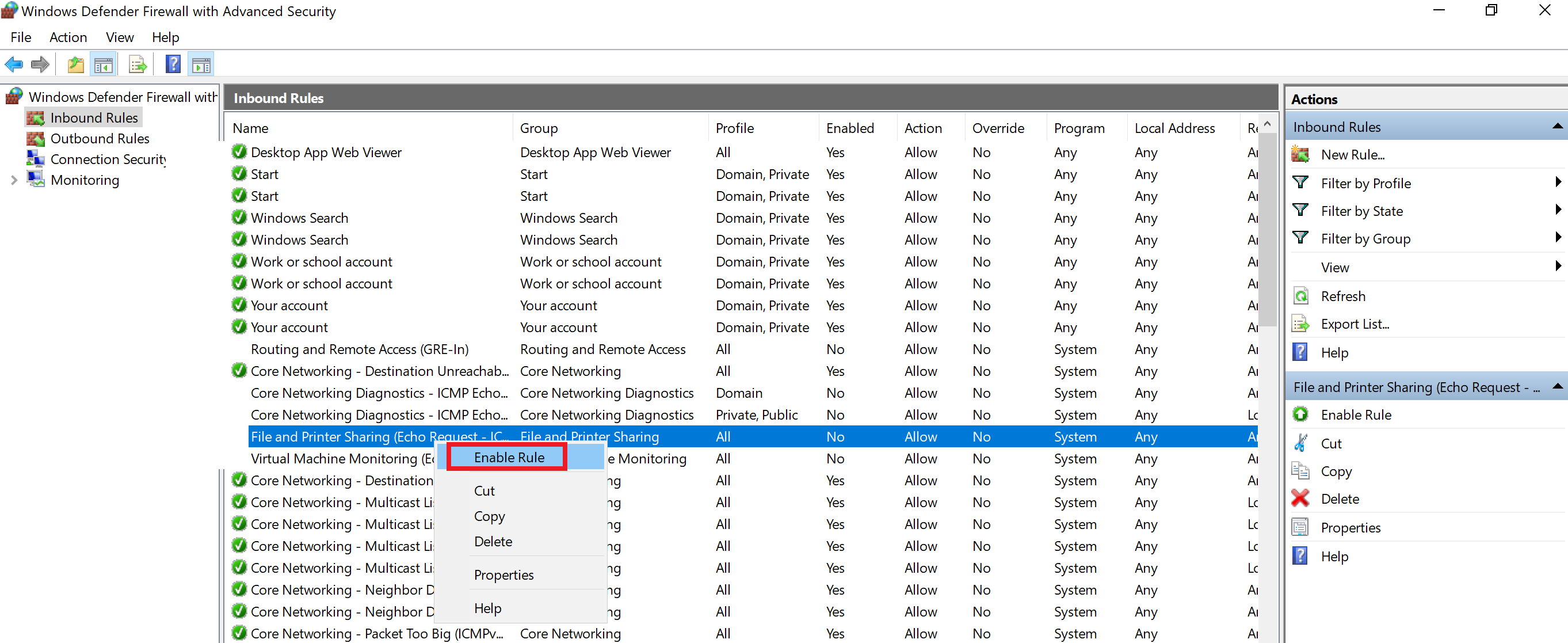Click the rules list scrollbar up arrow

1267,124
